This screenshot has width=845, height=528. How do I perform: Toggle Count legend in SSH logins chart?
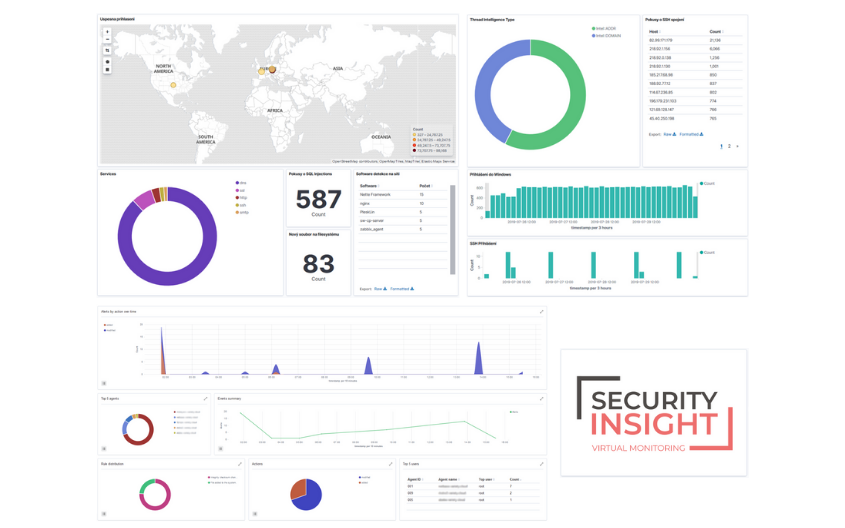pos(707,253)
